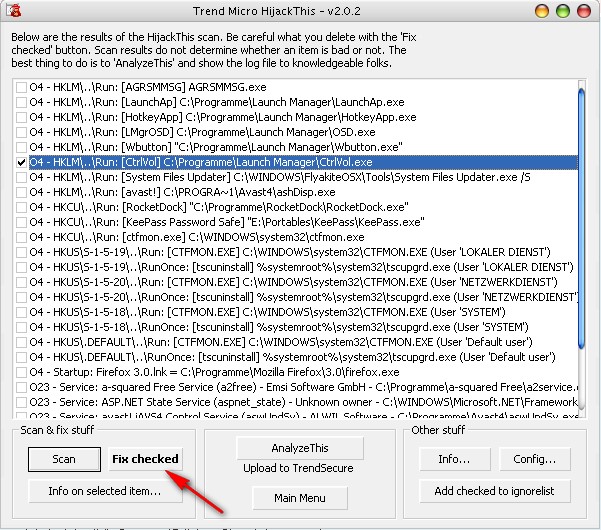601x530 pixels.
Task: Click Add checked to ignorelist
Action: 494,491
